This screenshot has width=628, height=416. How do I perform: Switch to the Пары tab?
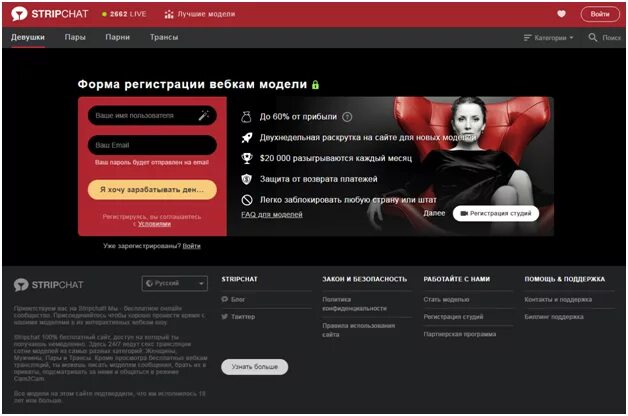[x=75, y=37]
